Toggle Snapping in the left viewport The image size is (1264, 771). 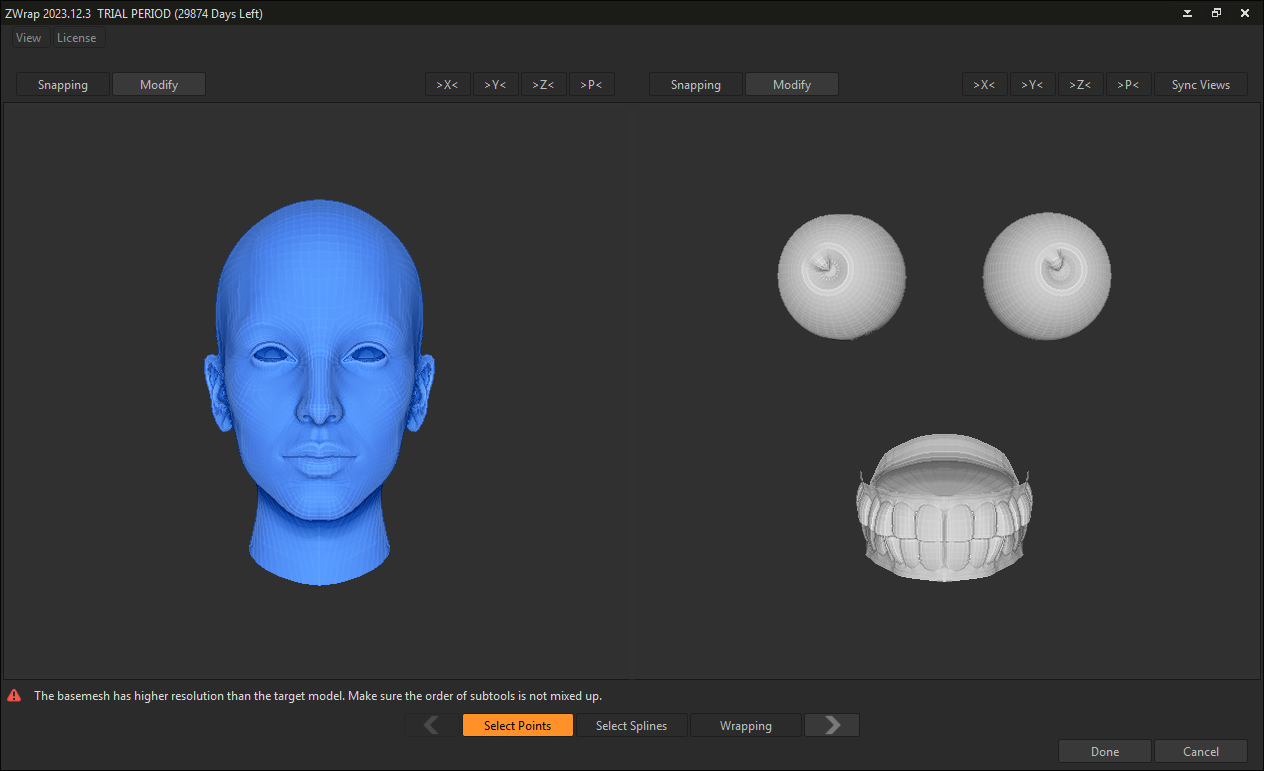point(63,85)
